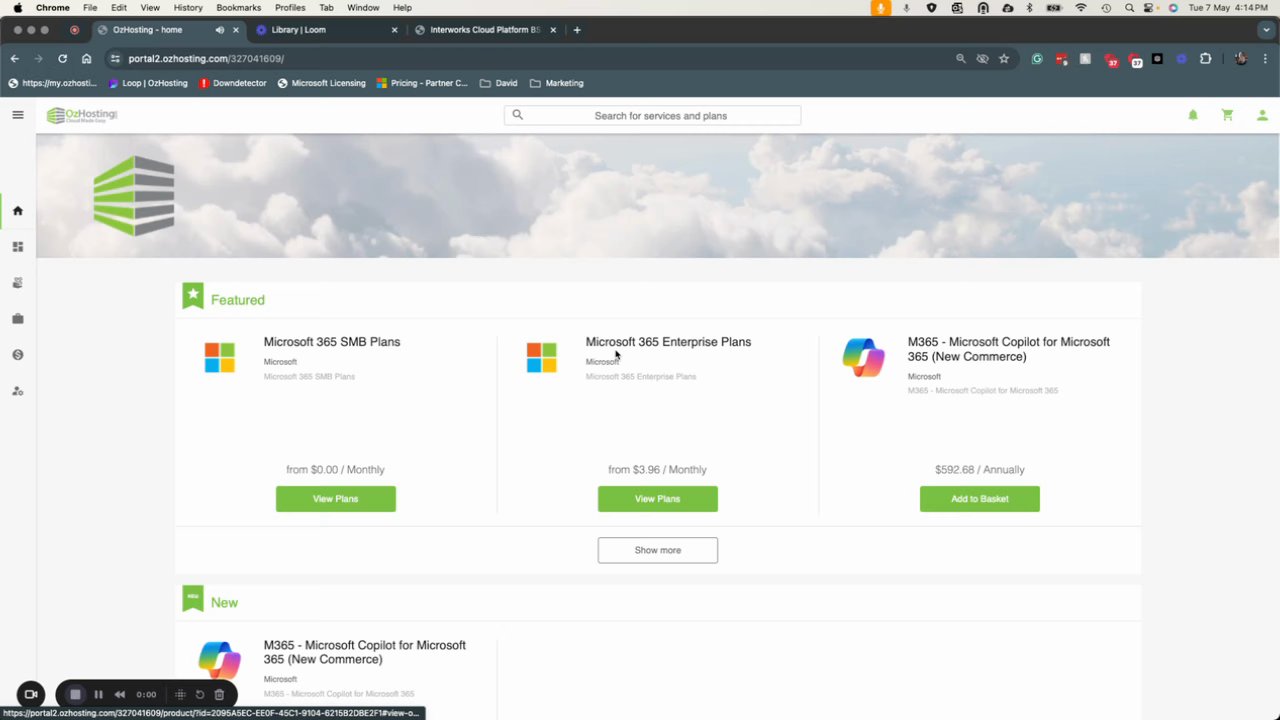Reload the browser page
The width and height of the screenshot is (1280, 720).
coord(62,58)
